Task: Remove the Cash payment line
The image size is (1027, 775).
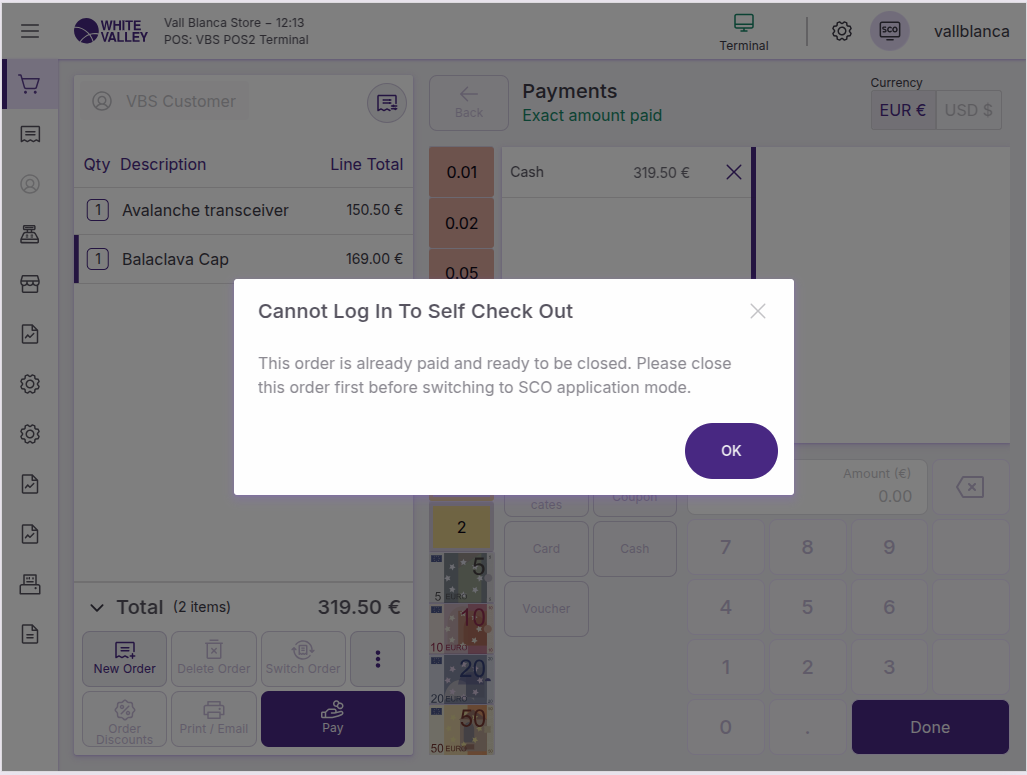Action: point(733,172)
